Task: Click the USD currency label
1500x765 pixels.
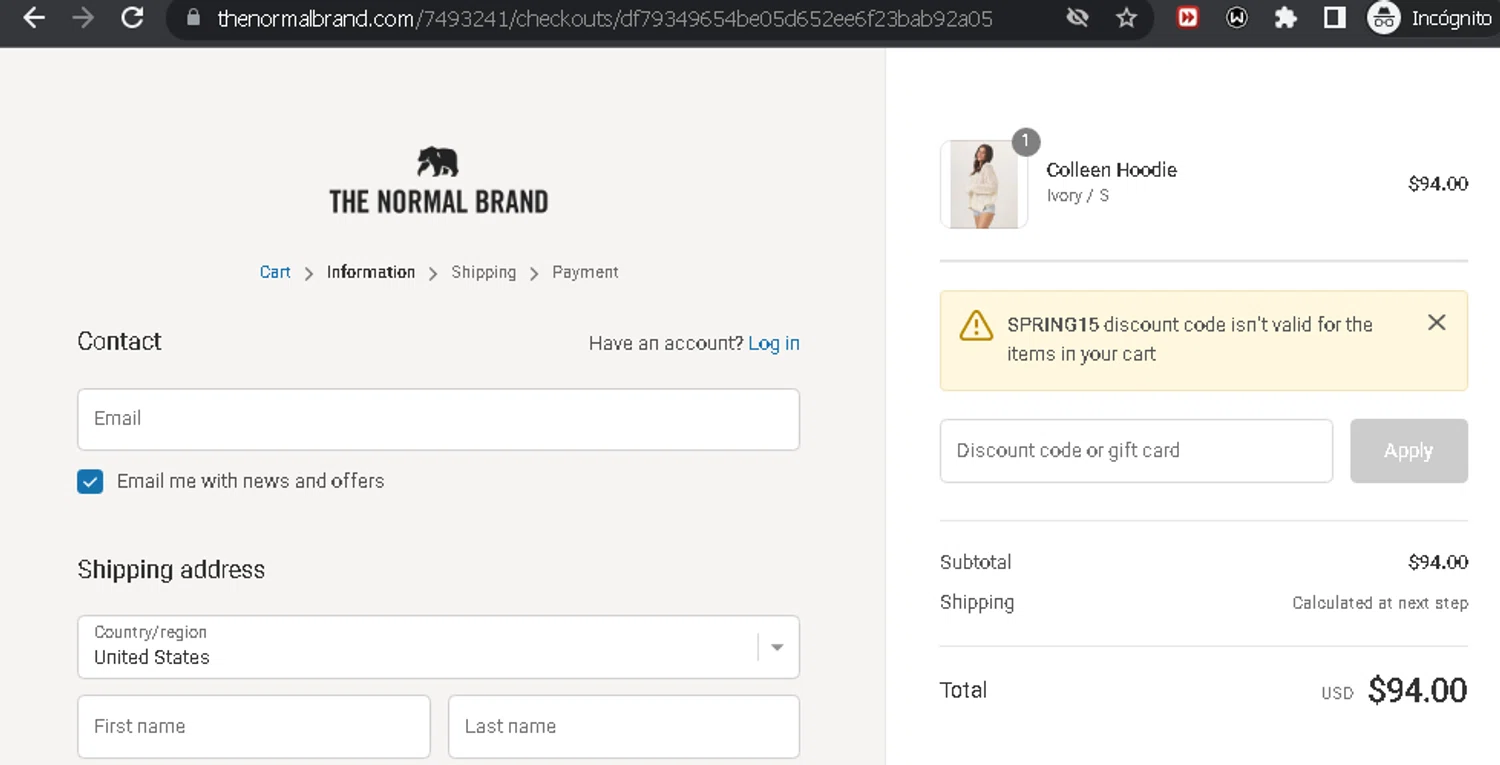Action: point(1337,693)
